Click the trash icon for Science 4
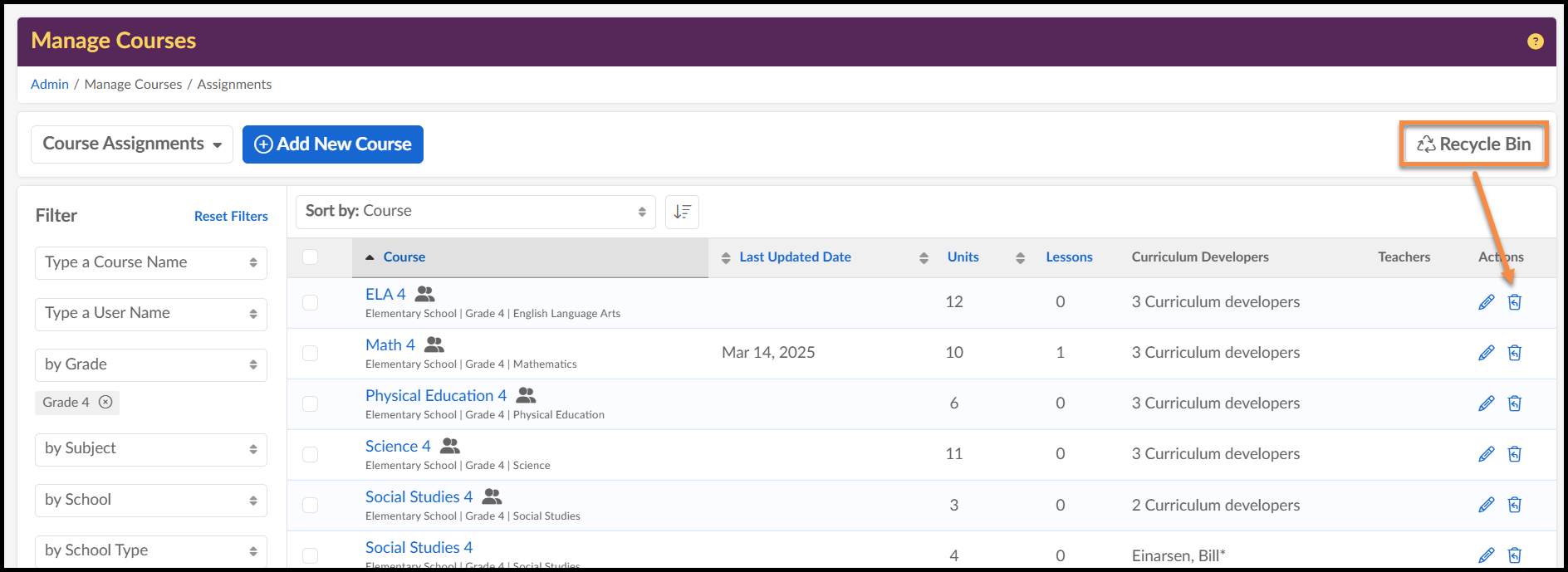The width and height of the screenshot is (1568, 572). tap(1514, 454)
